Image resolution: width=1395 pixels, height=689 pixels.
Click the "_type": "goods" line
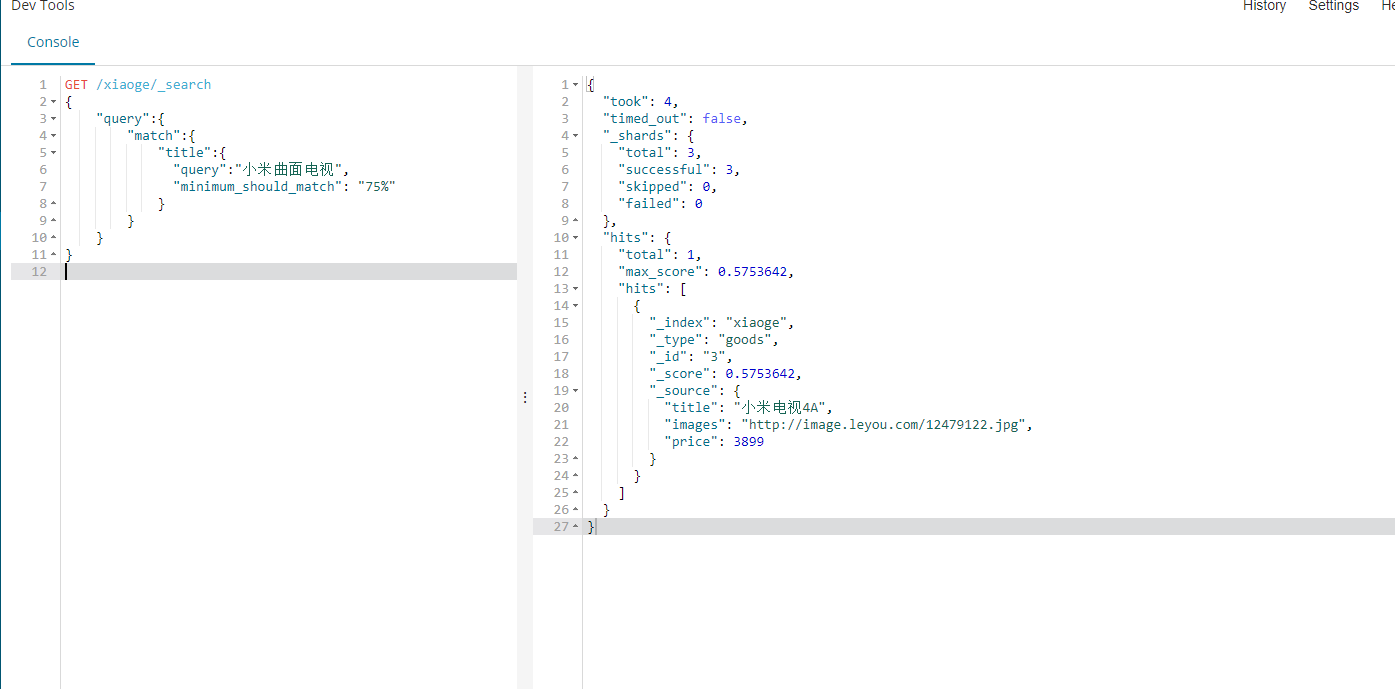(713, 340)
